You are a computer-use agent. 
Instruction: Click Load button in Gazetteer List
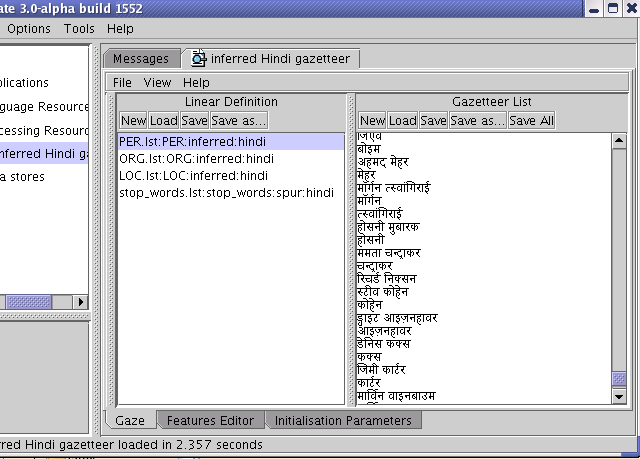pos(403,121)
